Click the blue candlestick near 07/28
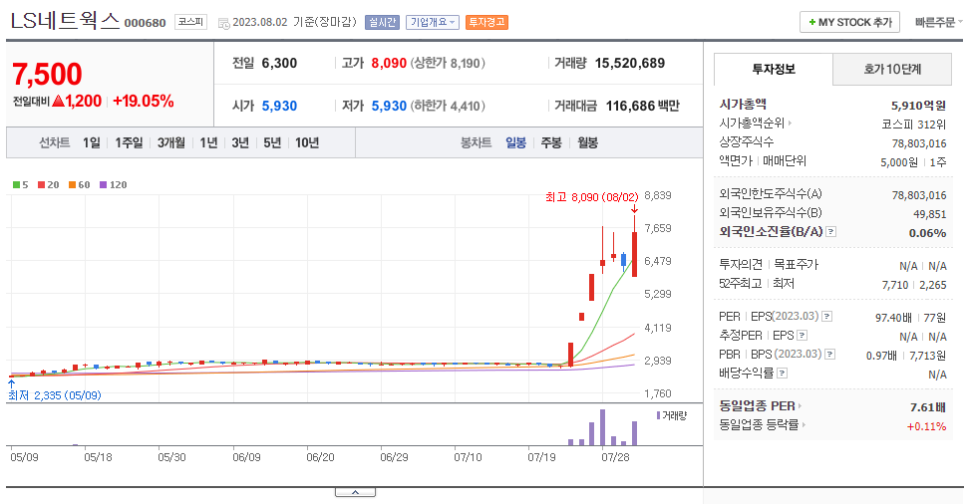This screenshot has width=966, height=504. pos(623,260)
